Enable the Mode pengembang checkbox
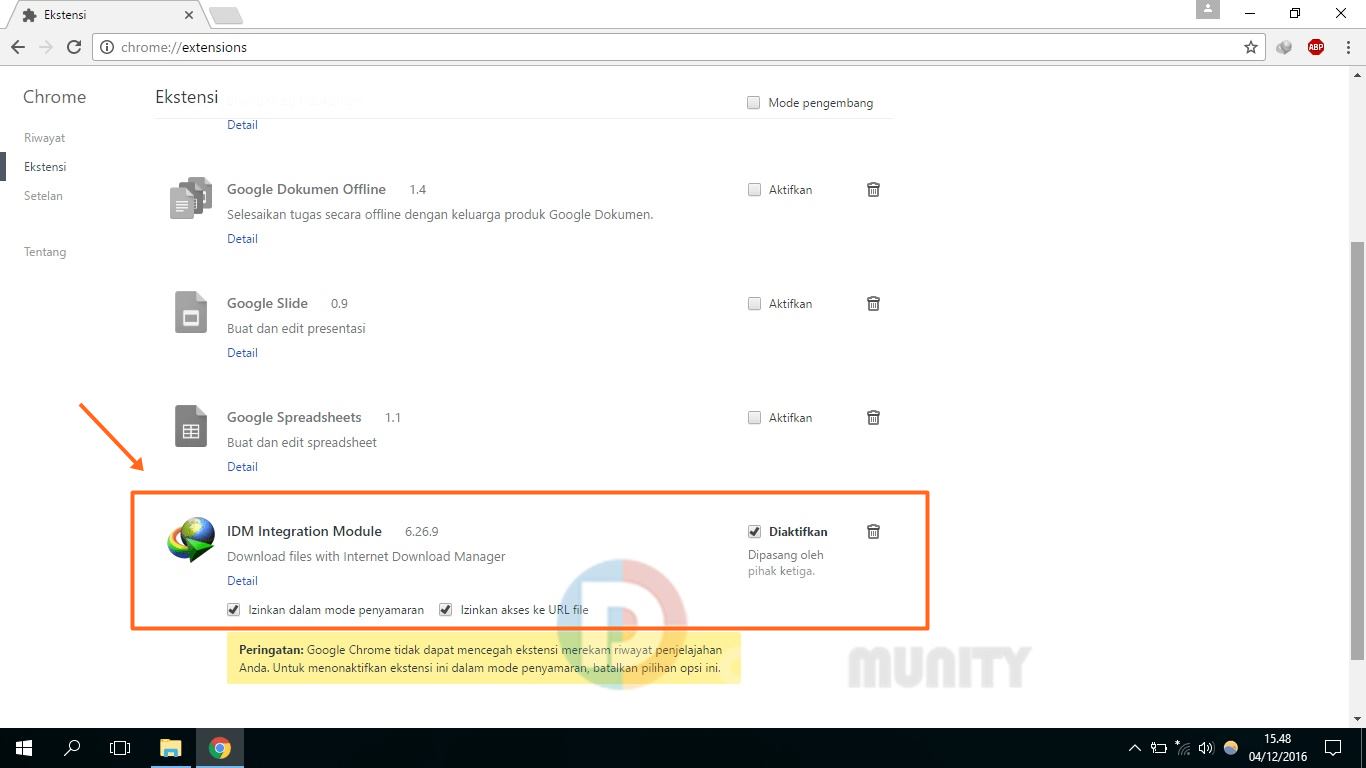Viewport: 1366px width, 768px height. (754, 103)
